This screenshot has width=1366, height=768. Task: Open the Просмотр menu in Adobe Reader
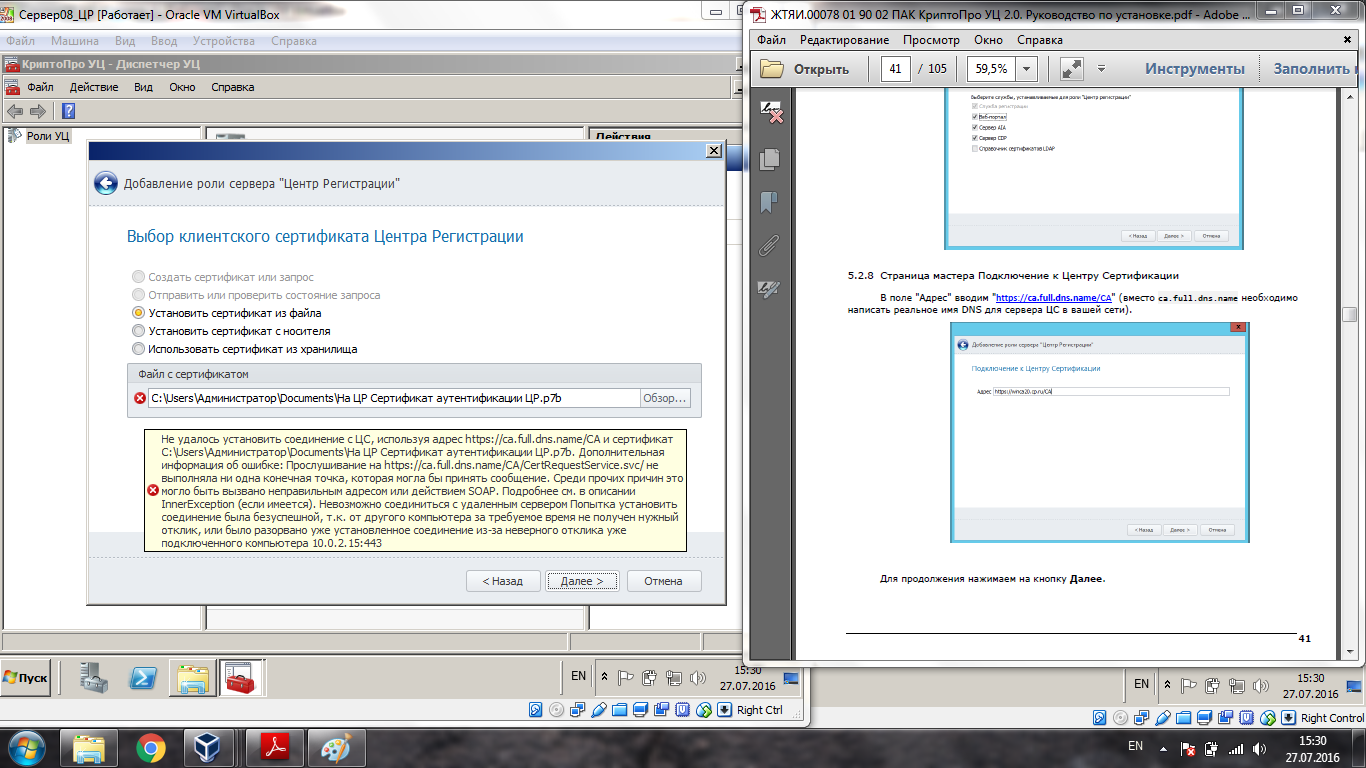(x=931, y=40)
